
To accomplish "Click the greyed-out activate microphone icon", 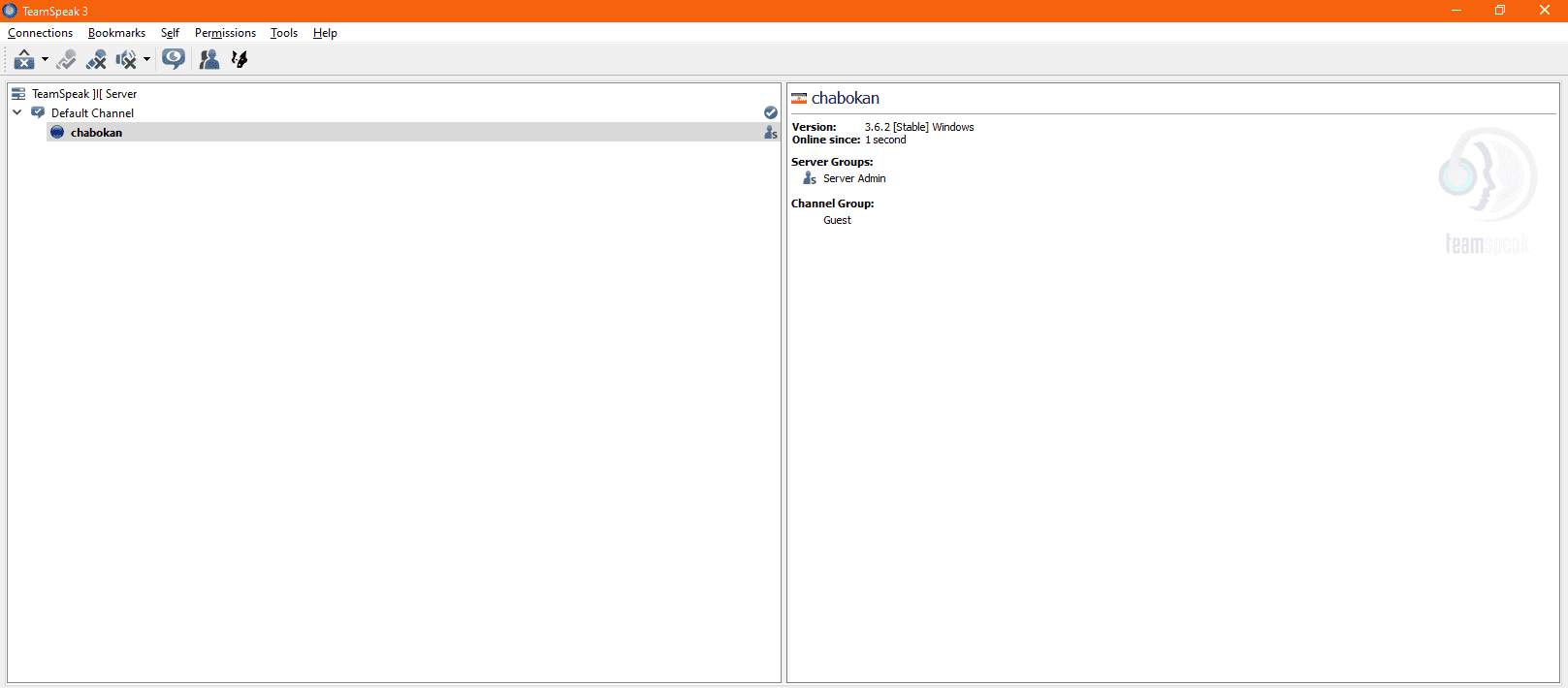I will pos(66,60).
